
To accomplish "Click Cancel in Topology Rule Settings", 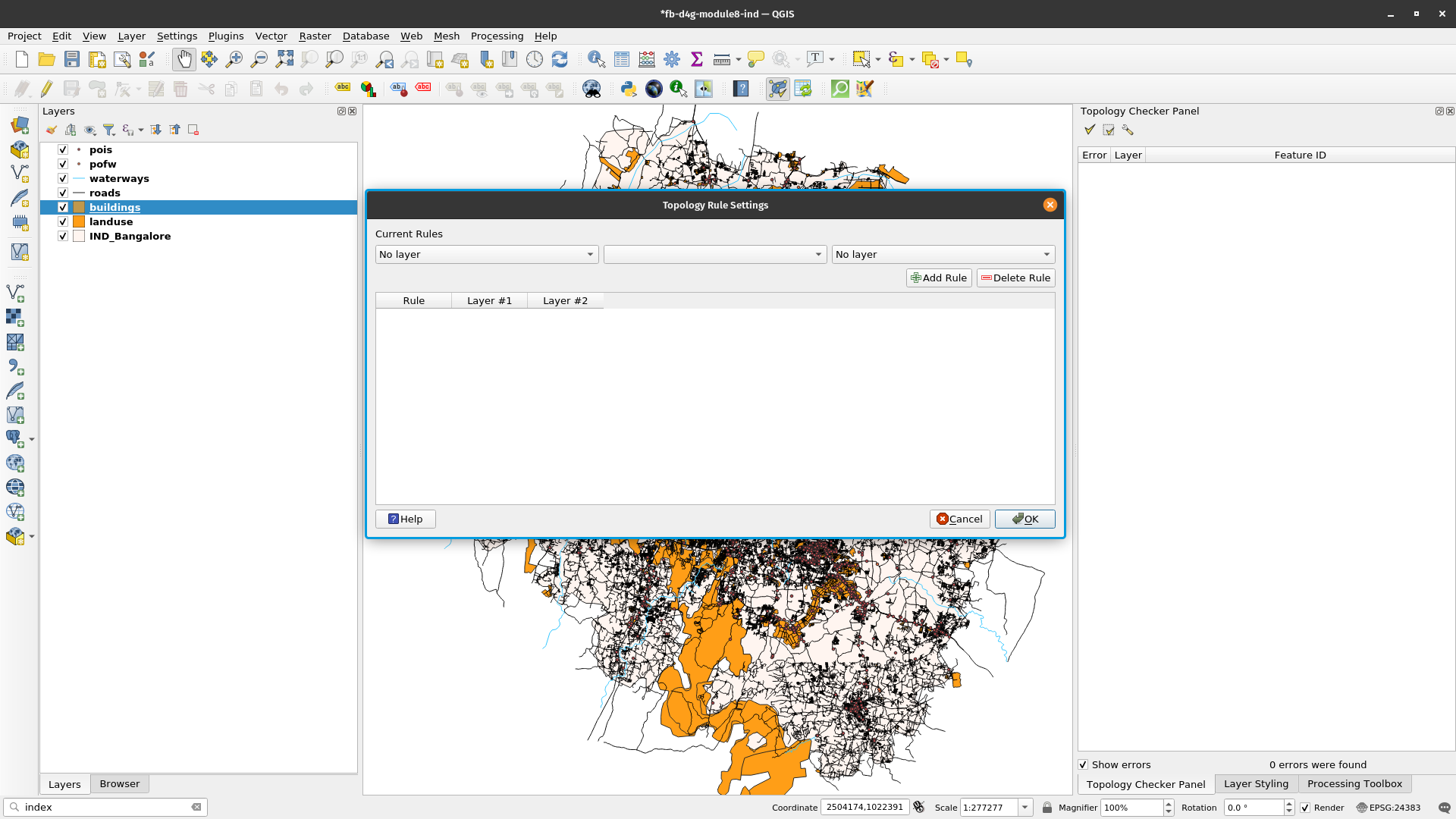I will 959,519.
